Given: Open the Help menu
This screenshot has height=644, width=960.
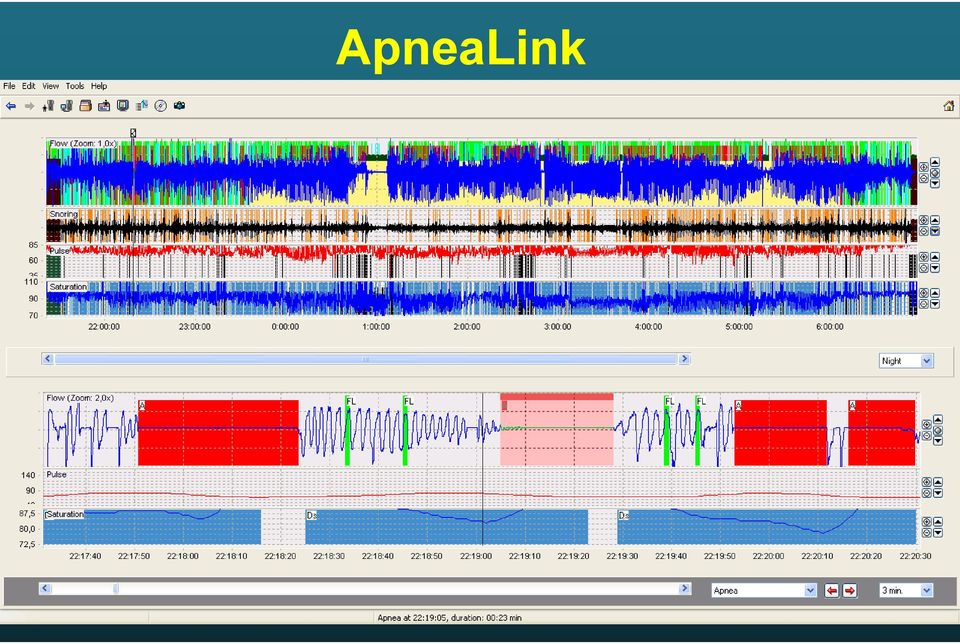Looking at the screenshot, I should pyautogui.click(x=99, y=86).
